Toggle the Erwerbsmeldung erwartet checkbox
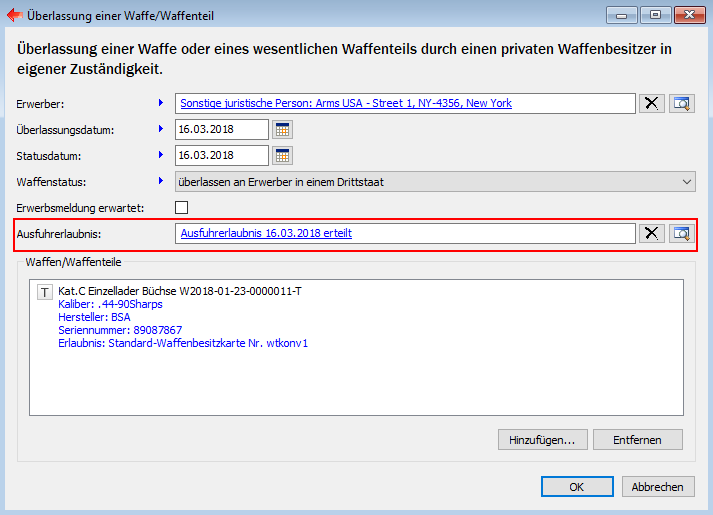The height and width of the screenshot is (515, 713). pos(182,207)
